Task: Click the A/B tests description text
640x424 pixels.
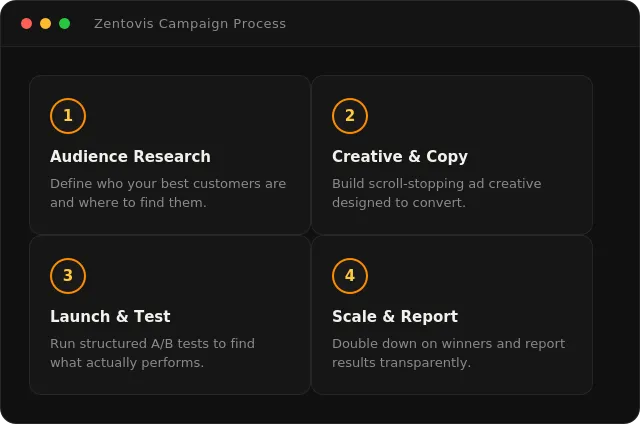Action: [x=152, y=353]
